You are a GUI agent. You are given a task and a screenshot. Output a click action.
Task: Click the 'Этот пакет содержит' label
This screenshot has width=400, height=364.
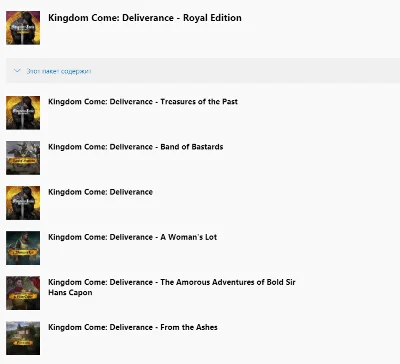[59, 71]
